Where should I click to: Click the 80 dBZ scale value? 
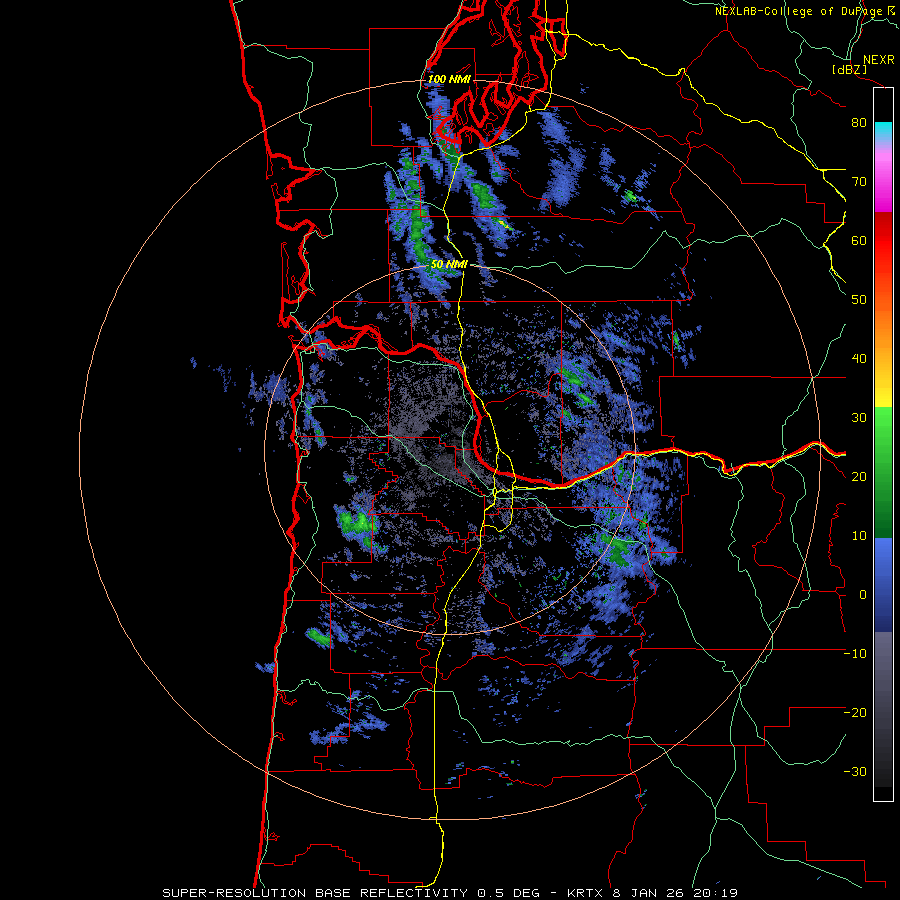point(859,123)
